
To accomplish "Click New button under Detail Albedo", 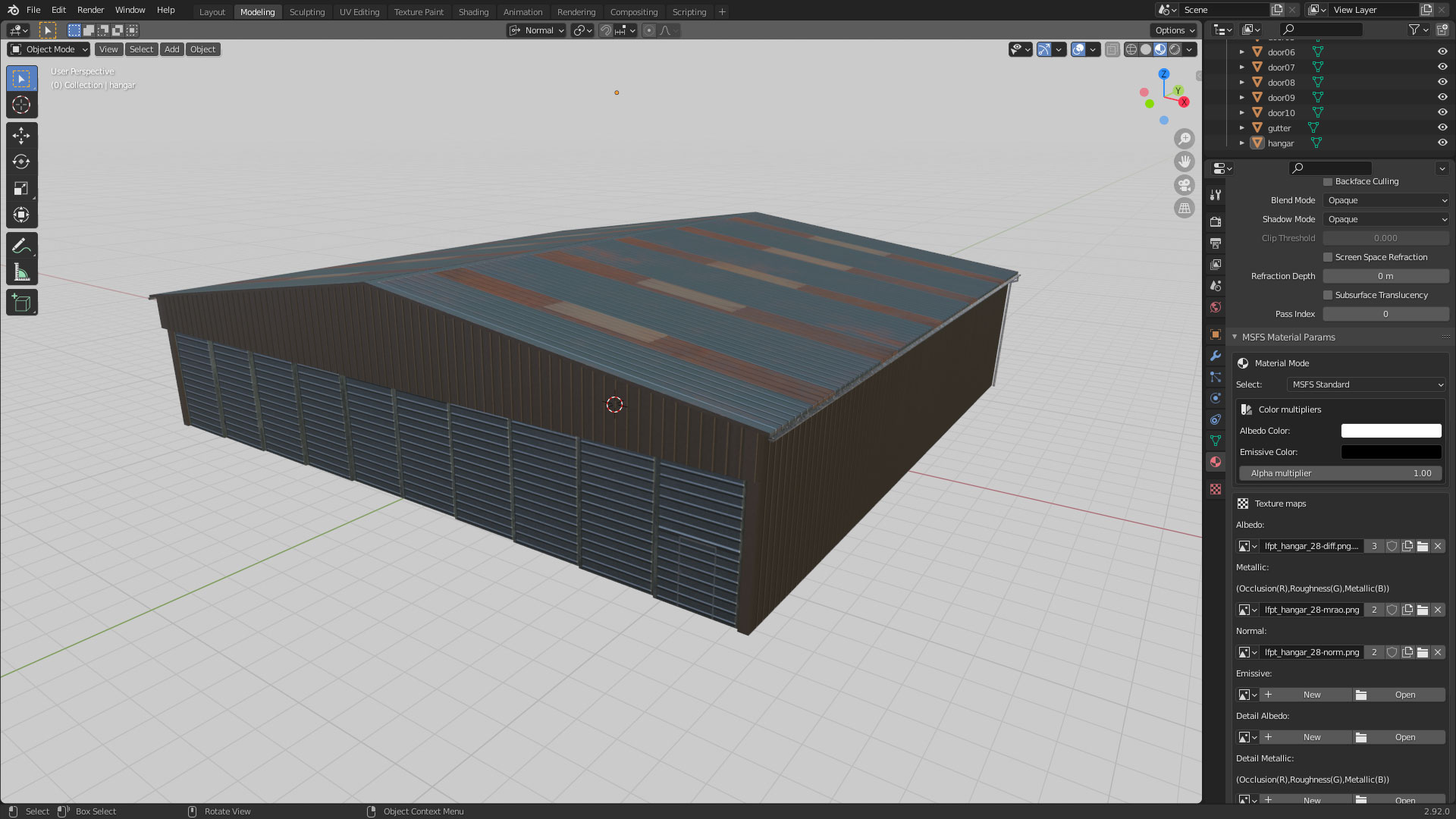I will [1305, 737].
